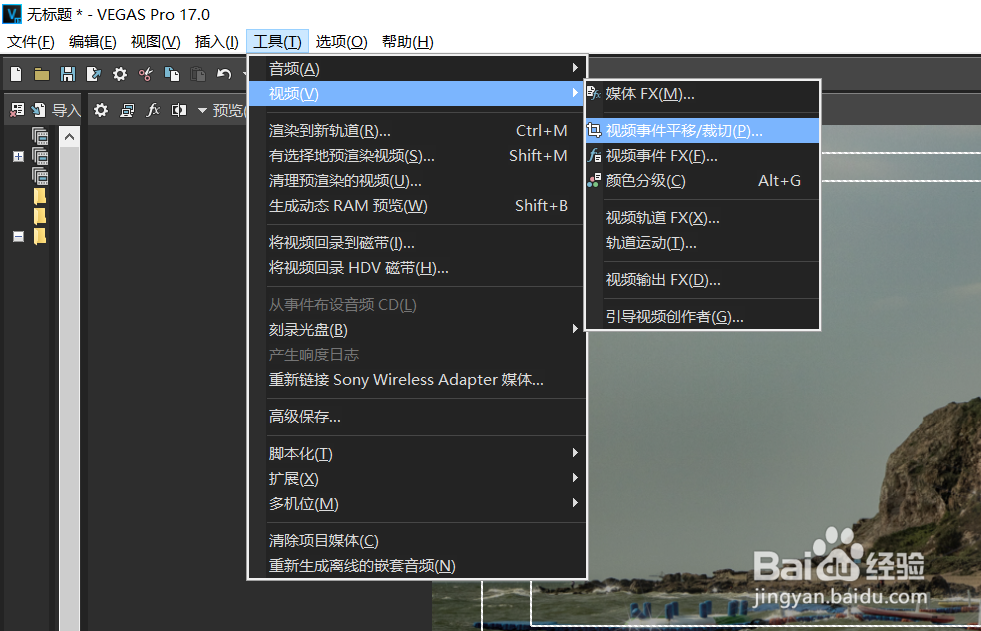Screen dimensions: 981x631
Task: Choose 将视频回录到磁带(I)...
Action: click(417, 243)
